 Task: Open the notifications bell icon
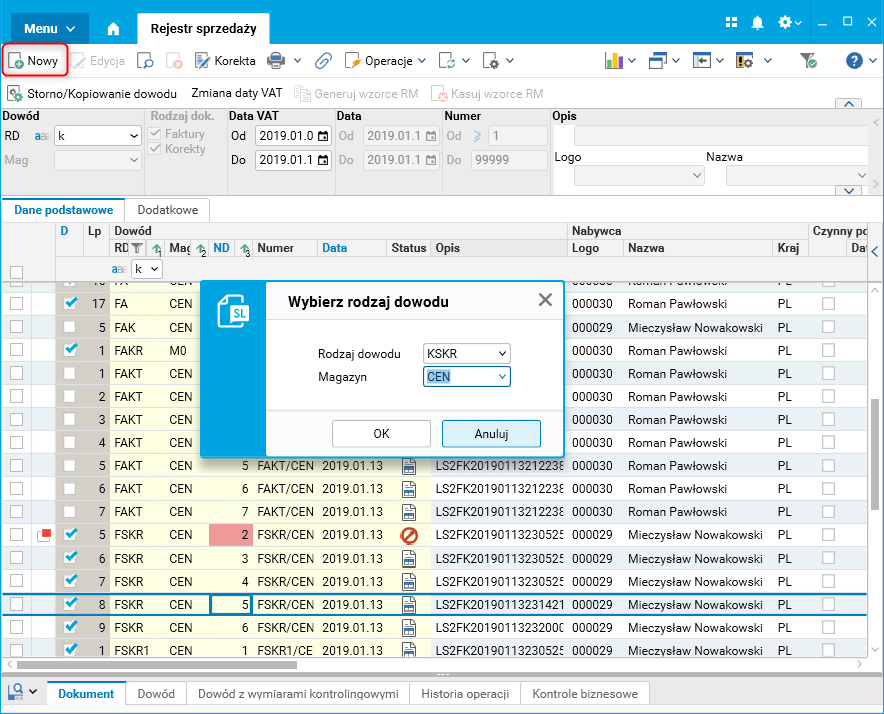(757, 23)
